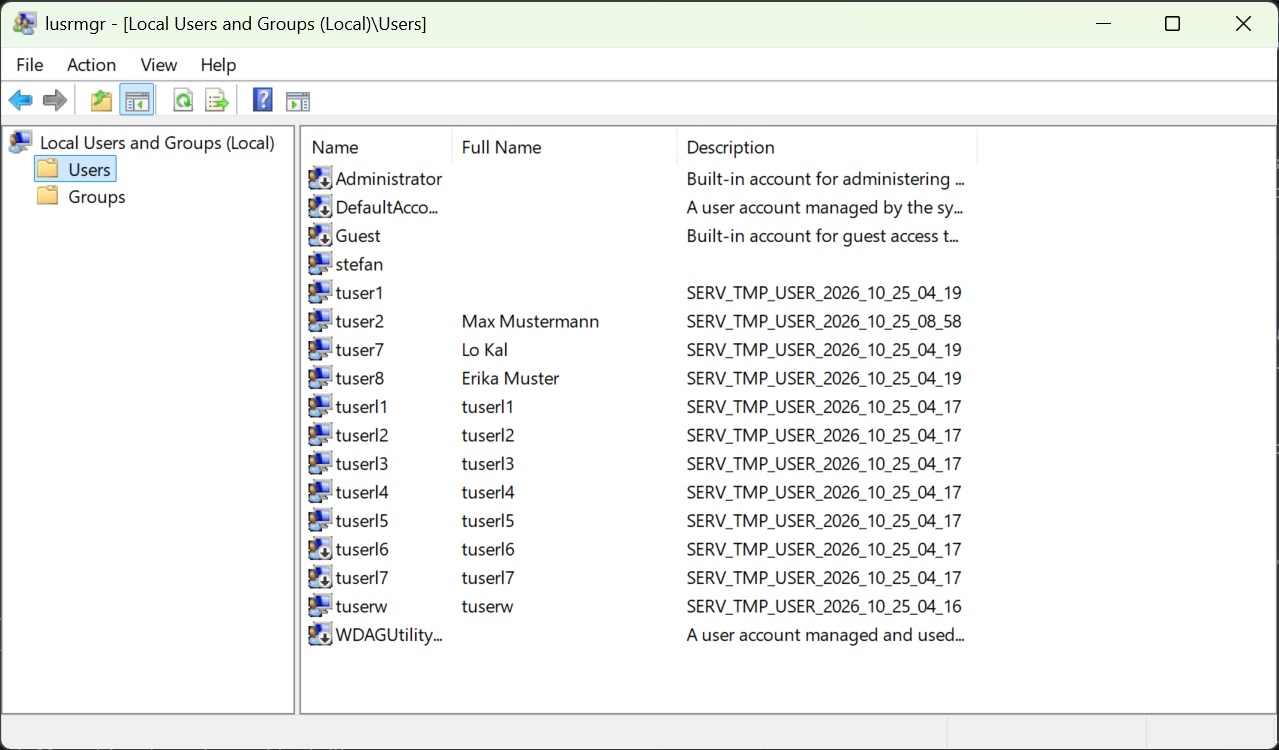Select the tuser2 user name
The image size is (1279, 750).
[360, 322]
